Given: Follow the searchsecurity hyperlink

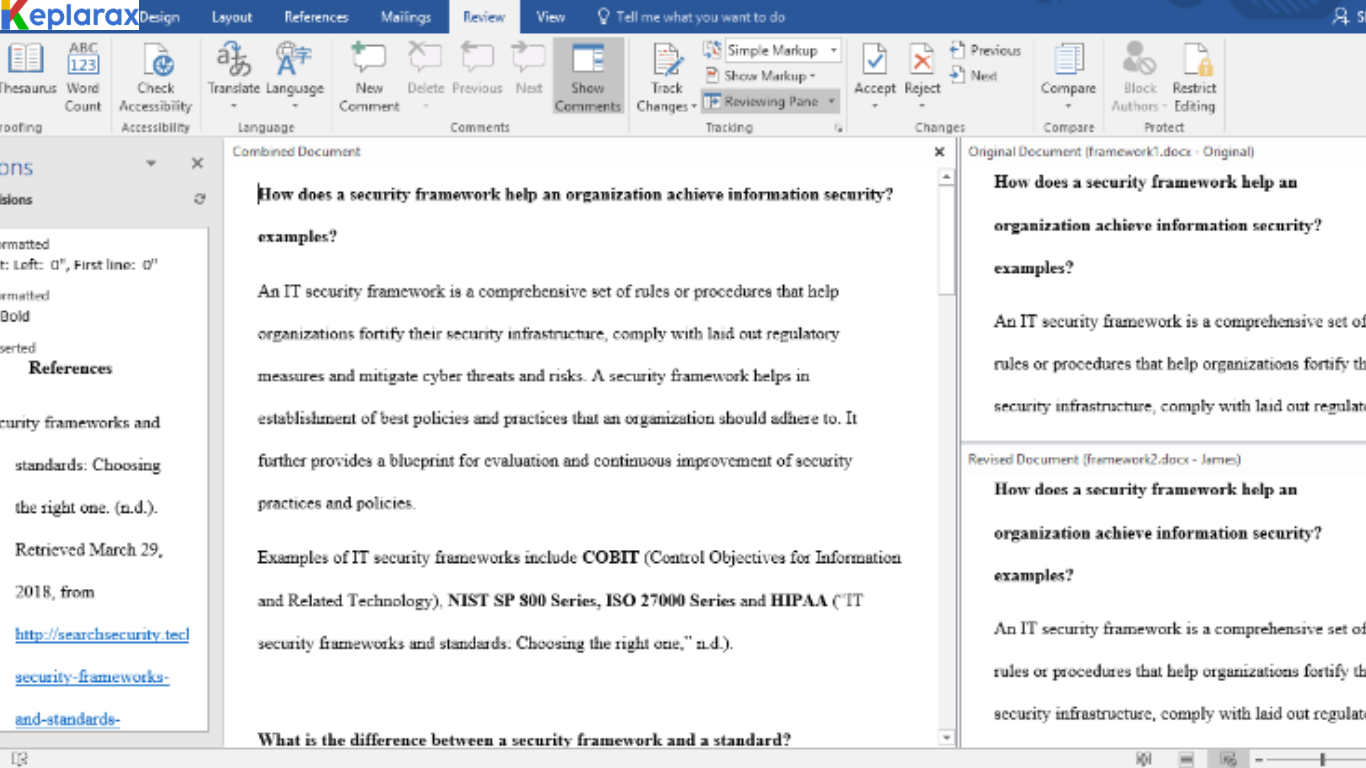Looking at the screenshot, I should (100, 634).
